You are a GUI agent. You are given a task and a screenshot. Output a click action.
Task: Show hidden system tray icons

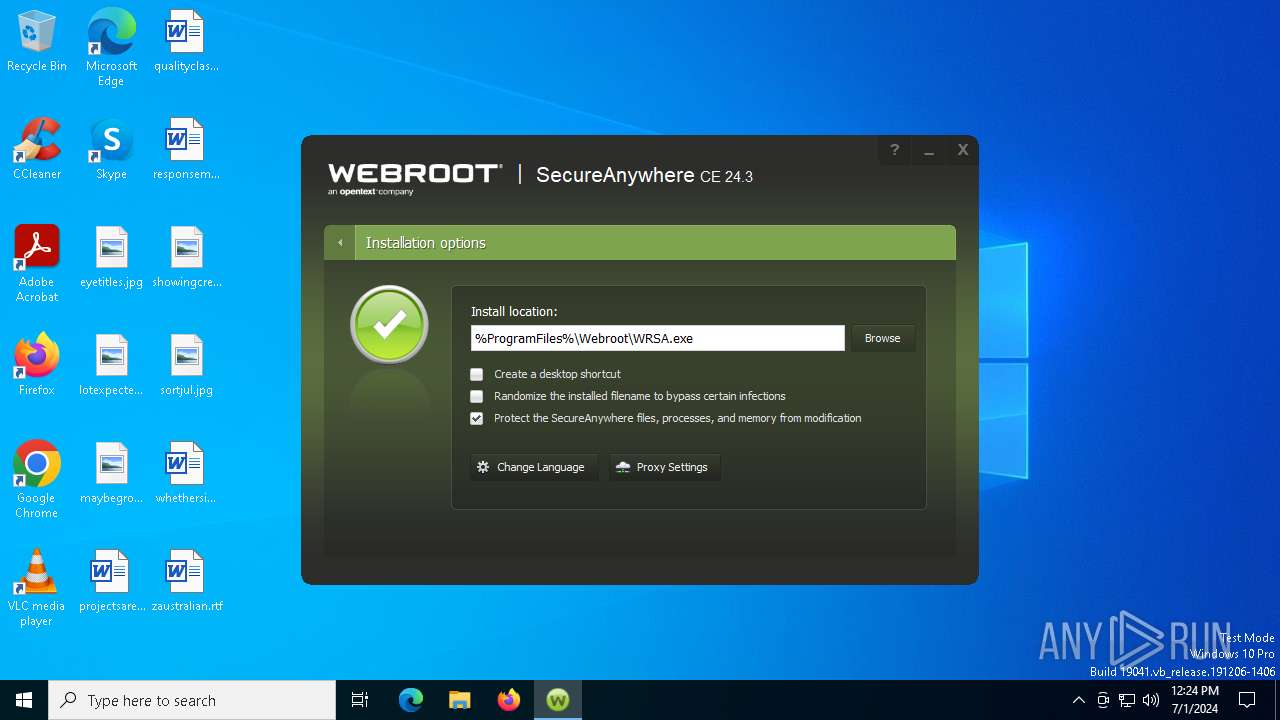(x=1078, y=700)
